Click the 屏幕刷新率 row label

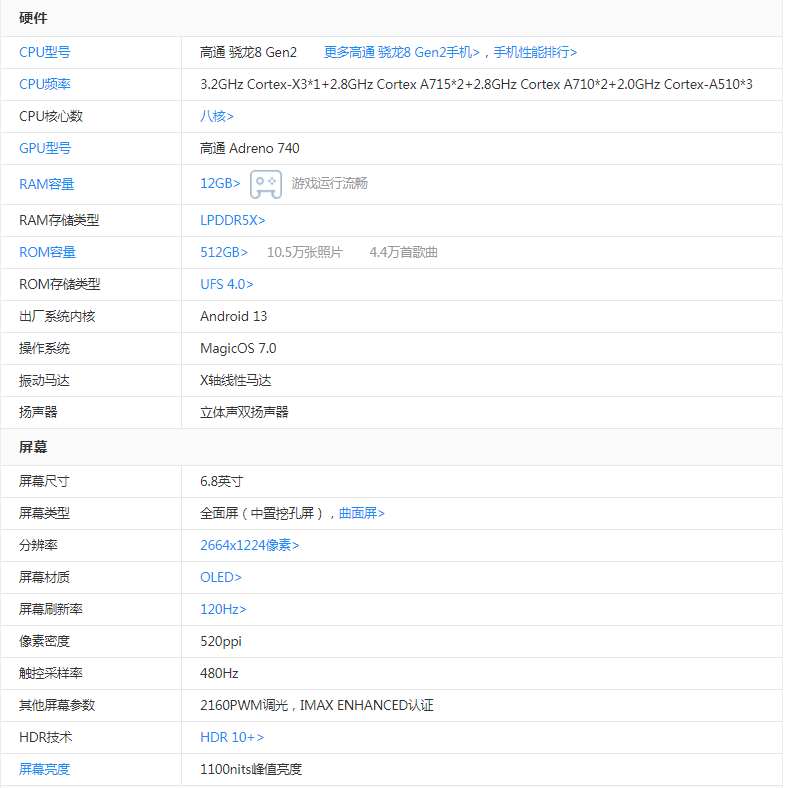tap(51, 610)
